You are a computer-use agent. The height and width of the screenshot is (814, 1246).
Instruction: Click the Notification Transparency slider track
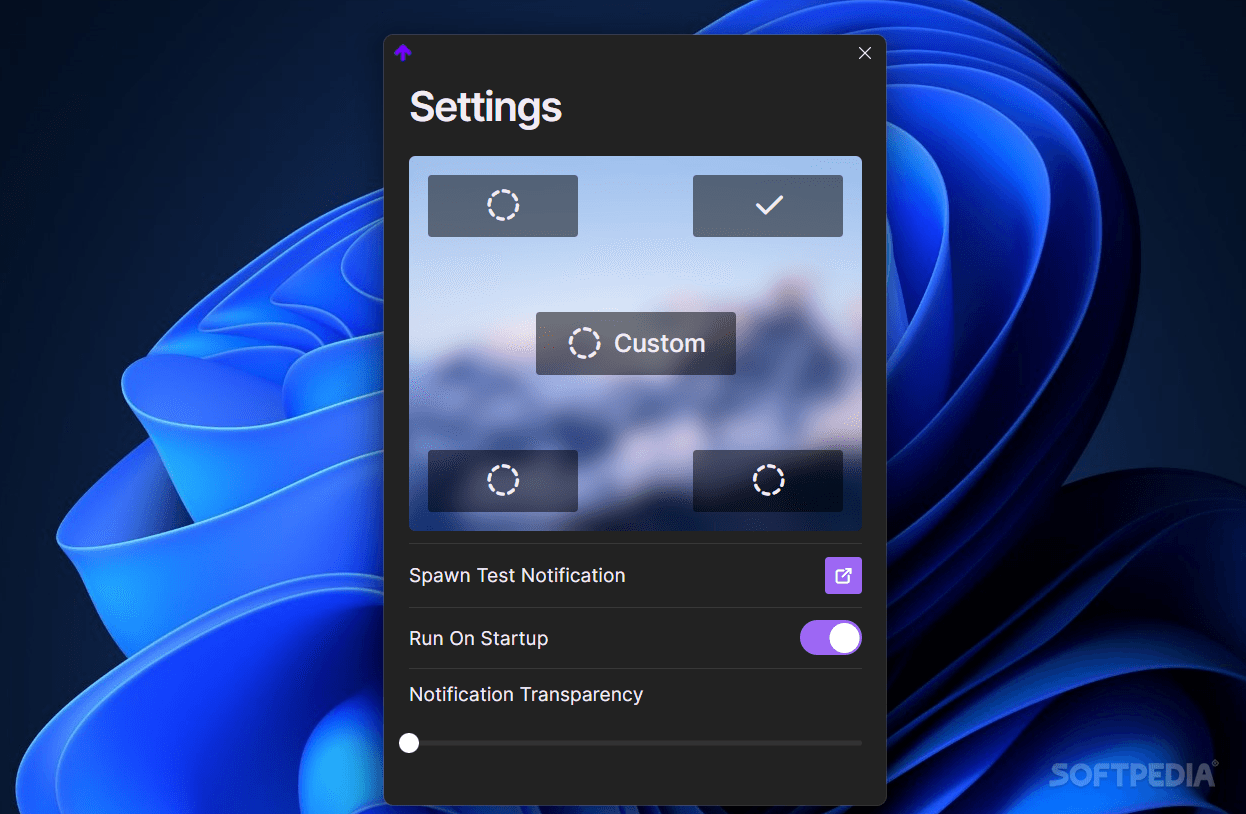635,743
